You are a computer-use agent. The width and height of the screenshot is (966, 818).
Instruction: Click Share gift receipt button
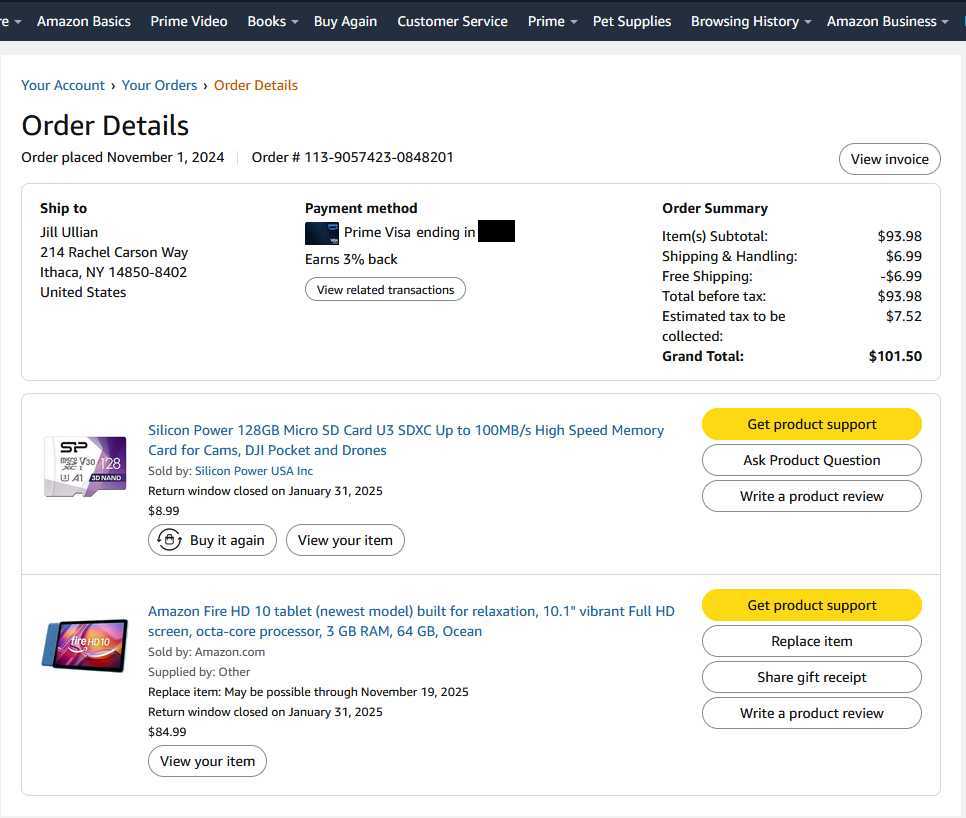(x=811, y=677)
